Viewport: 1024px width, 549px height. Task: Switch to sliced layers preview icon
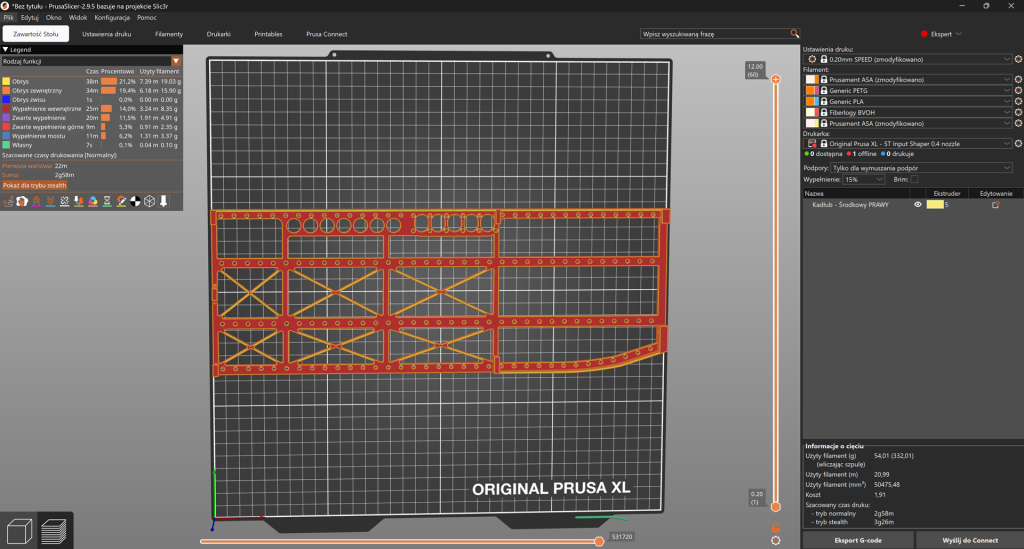coord(54,531)
